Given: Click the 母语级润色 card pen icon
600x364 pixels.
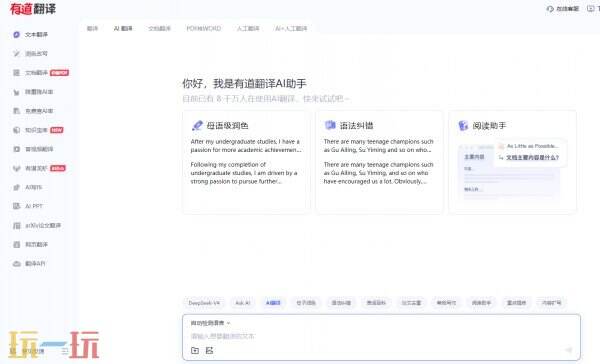Looking at the screenshot, I should [x=197, y=125].
